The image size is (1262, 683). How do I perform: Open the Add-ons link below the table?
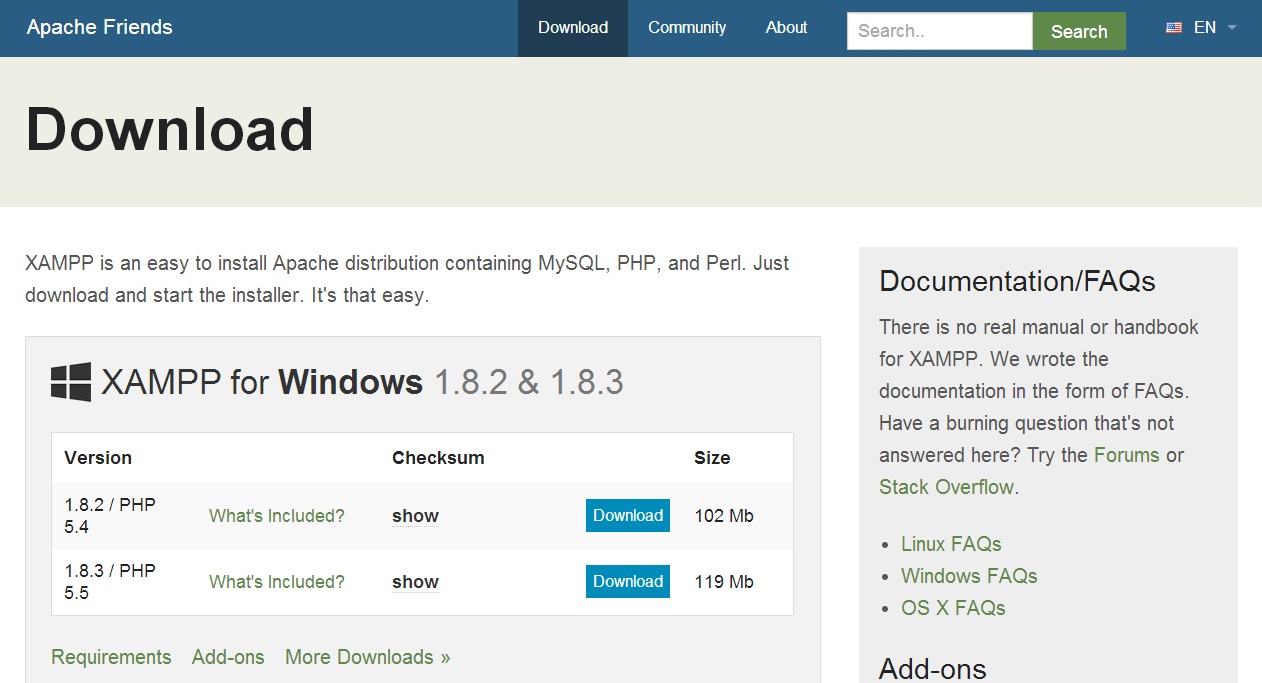(228, 657)
